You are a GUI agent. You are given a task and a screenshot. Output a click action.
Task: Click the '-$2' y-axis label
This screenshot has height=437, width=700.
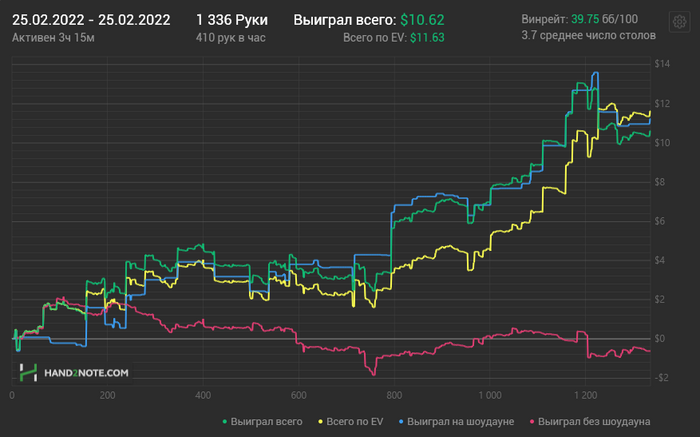pyautogui.click(x=661, y=378)
